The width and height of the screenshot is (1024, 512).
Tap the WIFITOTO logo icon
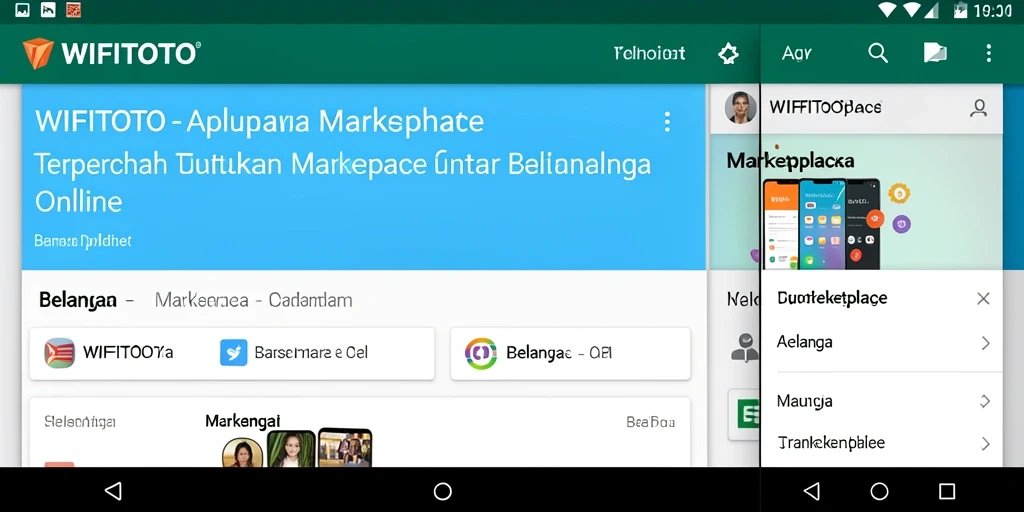coord(37,53)
